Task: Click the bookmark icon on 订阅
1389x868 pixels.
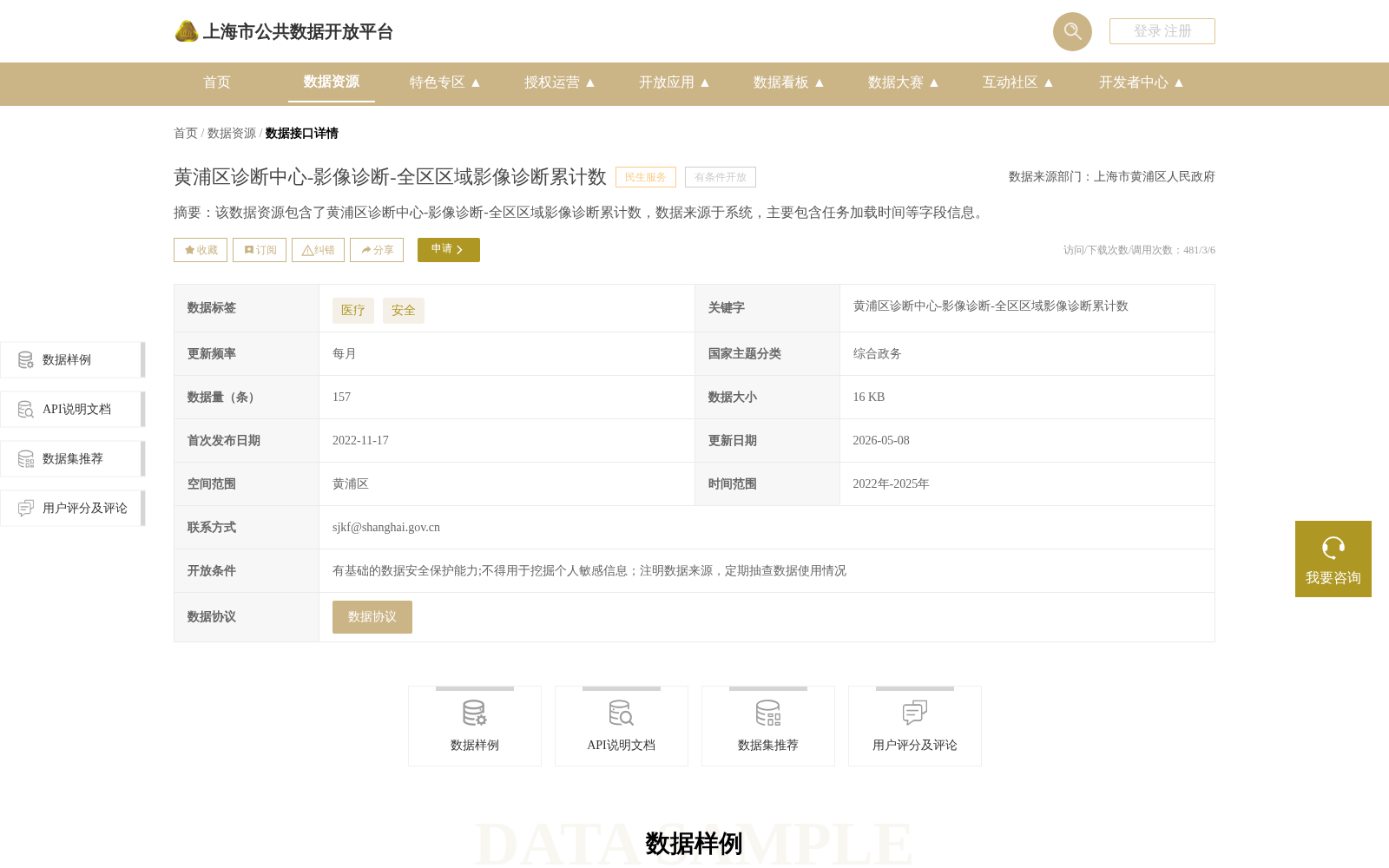Action: click(x=249, y=250)
